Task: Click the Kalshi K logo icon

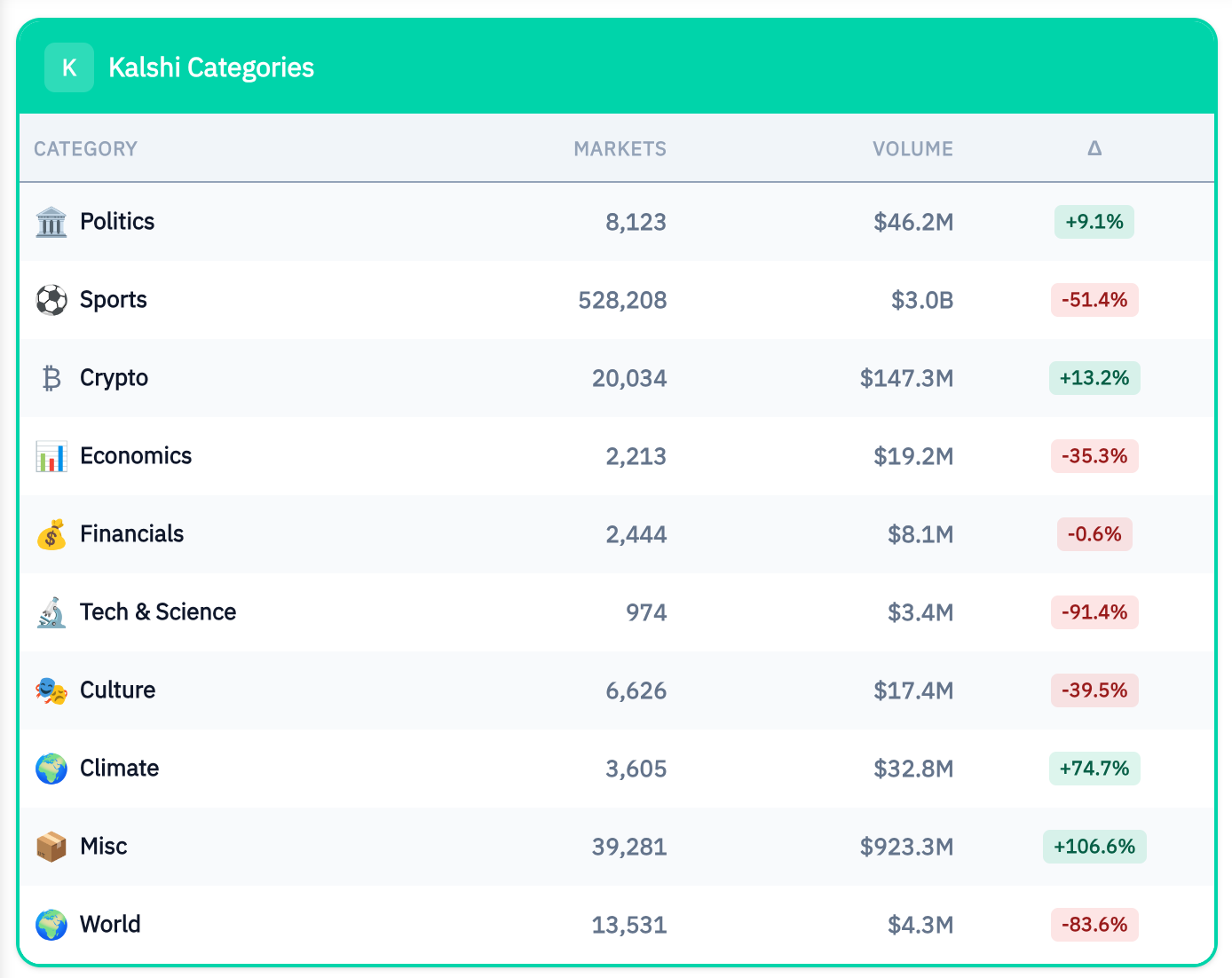Action: click(x=69, y=67)
